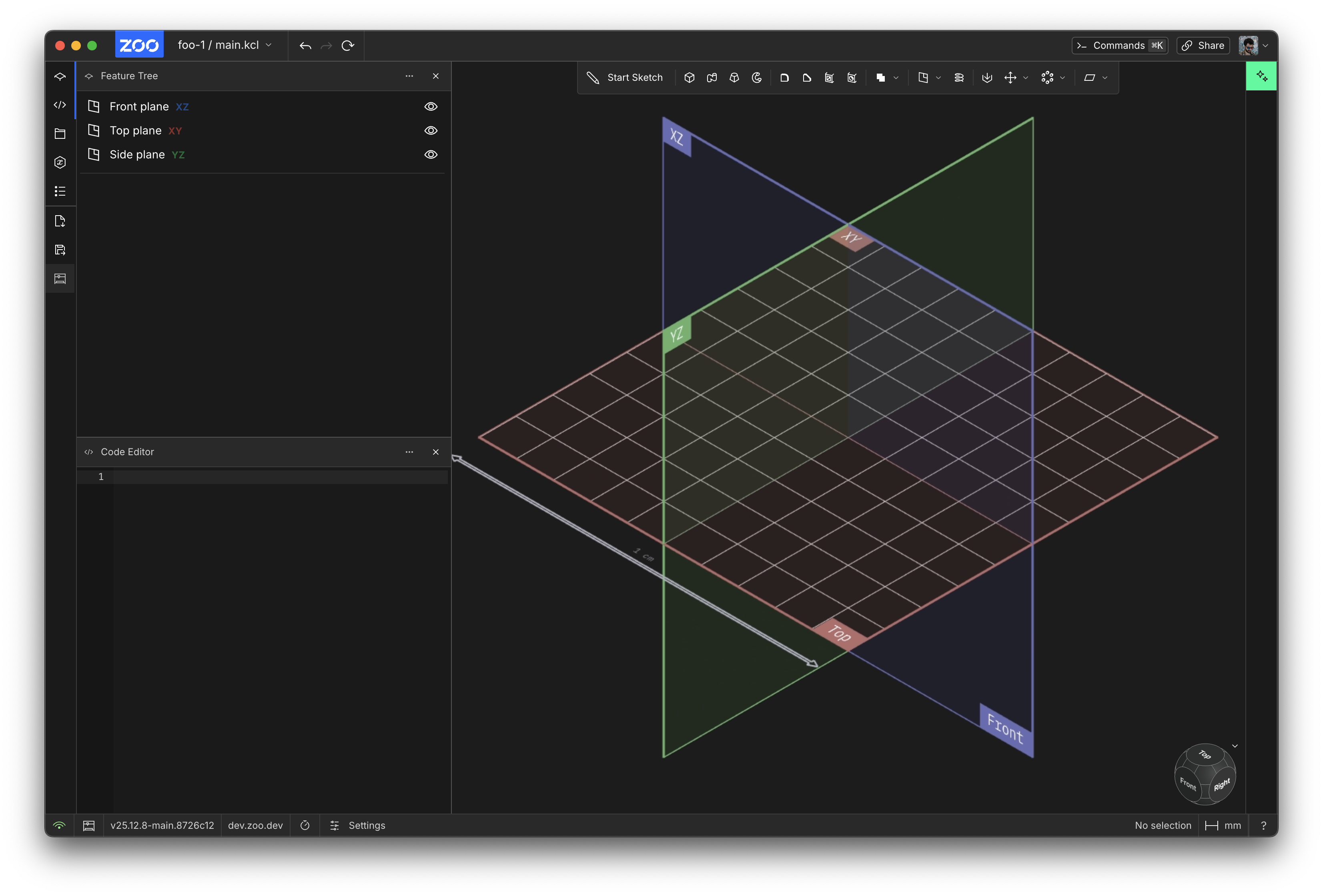Screen dimensions: 1323x896
Task: Open Feature Tree panel options menu
Action: (409, 76)
